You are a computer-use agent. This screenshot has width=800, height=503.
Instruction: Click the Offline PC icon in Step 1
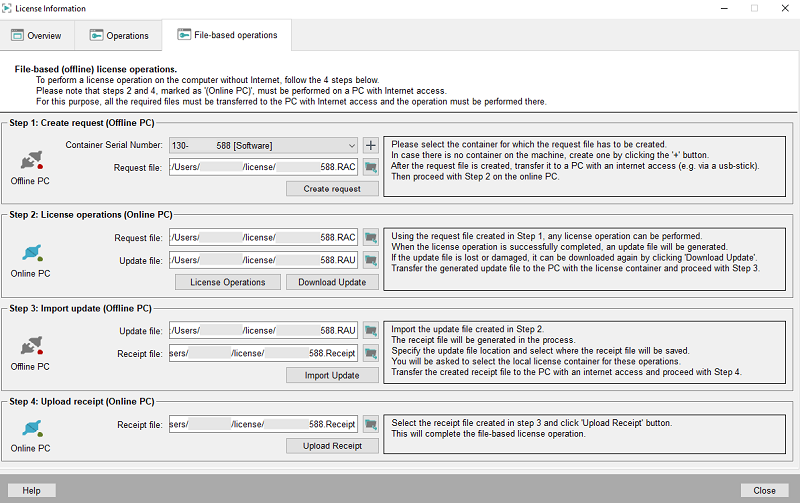(x=31, y=160)
